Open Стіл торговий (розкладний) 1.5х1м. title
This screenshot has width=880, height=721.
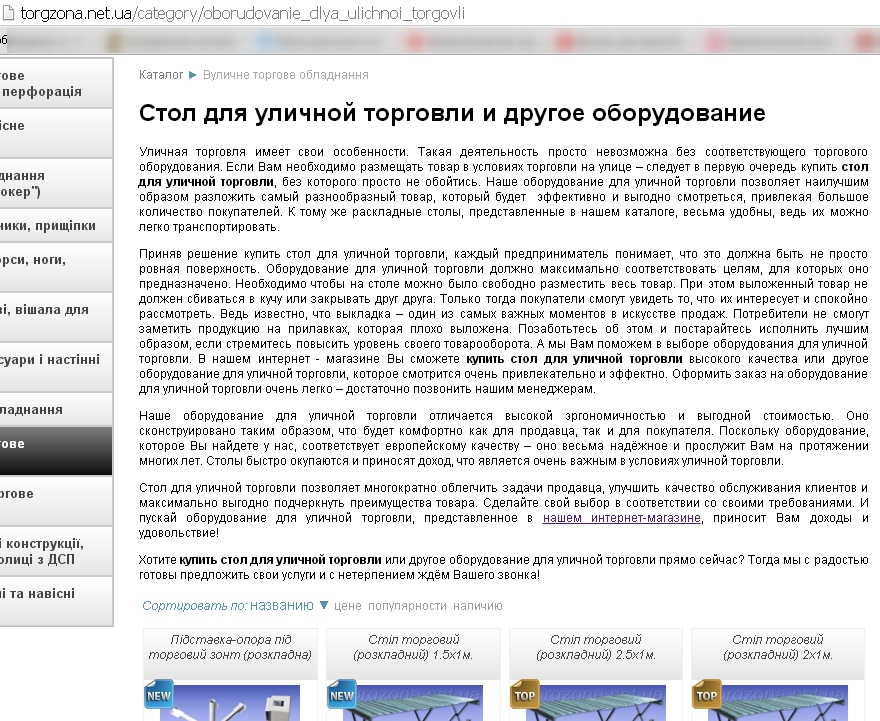point(414,647)
